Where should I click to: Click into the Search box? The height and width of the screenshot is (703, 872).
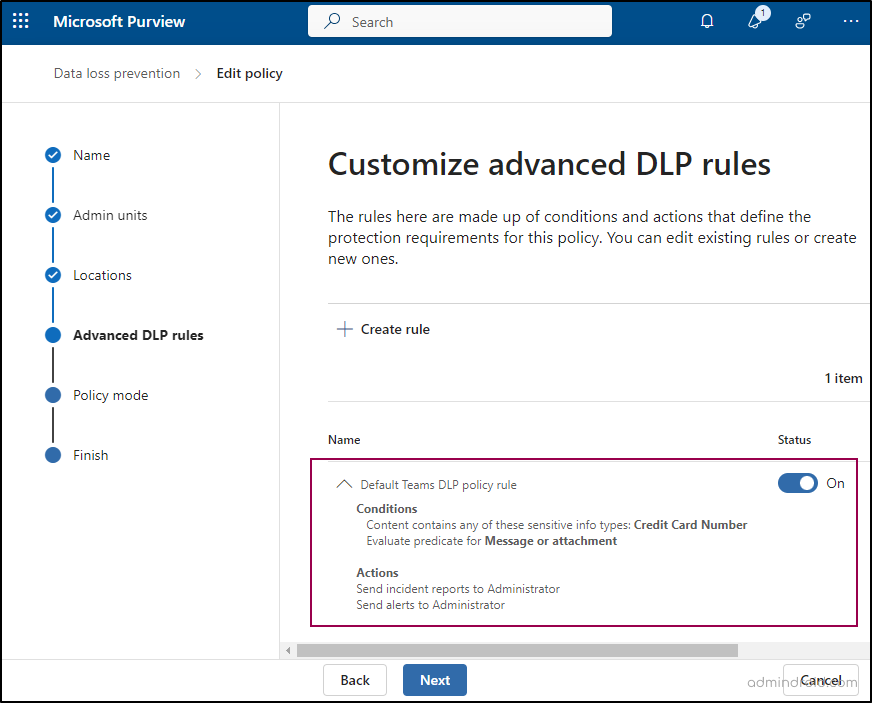[470, 21]
